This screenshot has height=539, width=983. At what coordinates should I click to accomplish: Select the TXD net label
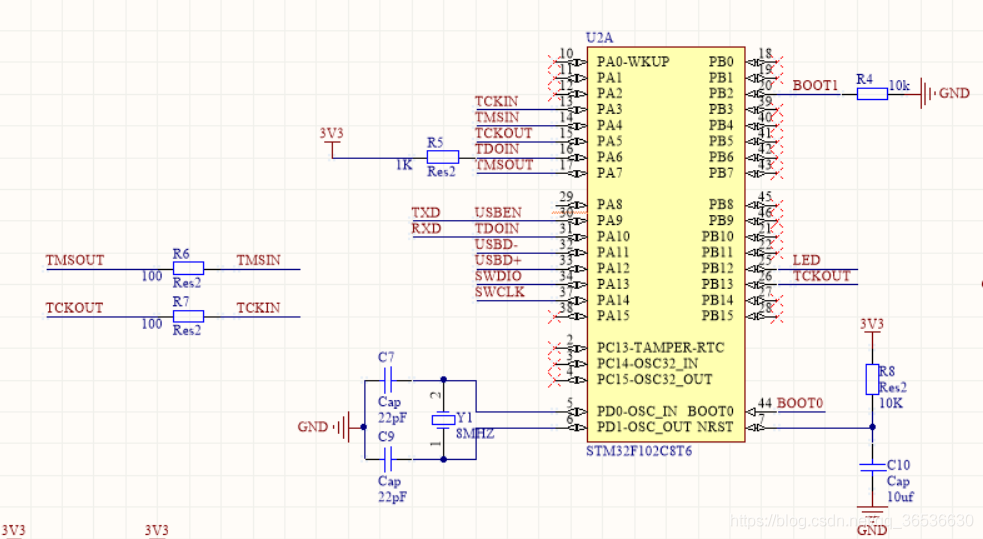426,212
